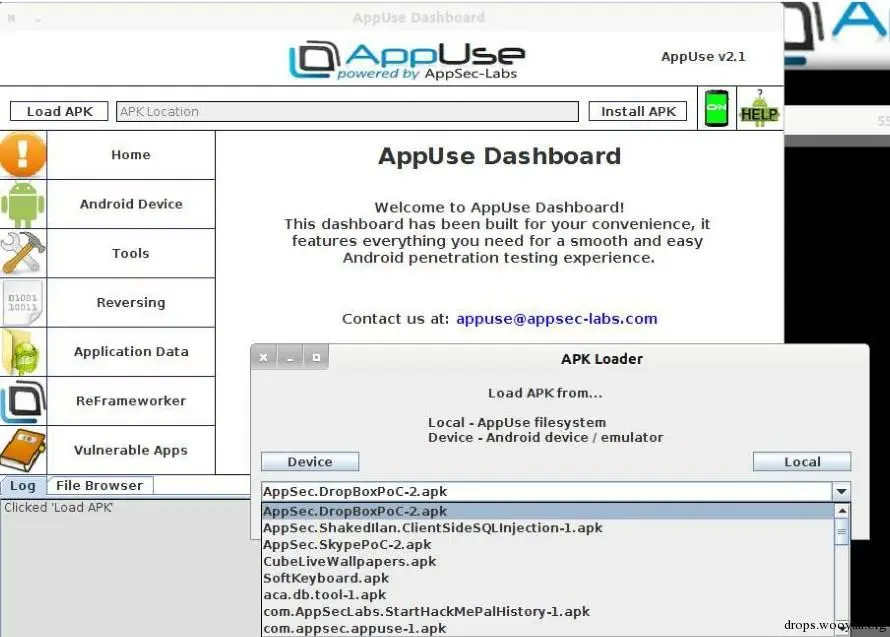This screenshot has width=890, height=637.
Task: Maximize the APK Loader dialog
Action: (x=316, y=358)
